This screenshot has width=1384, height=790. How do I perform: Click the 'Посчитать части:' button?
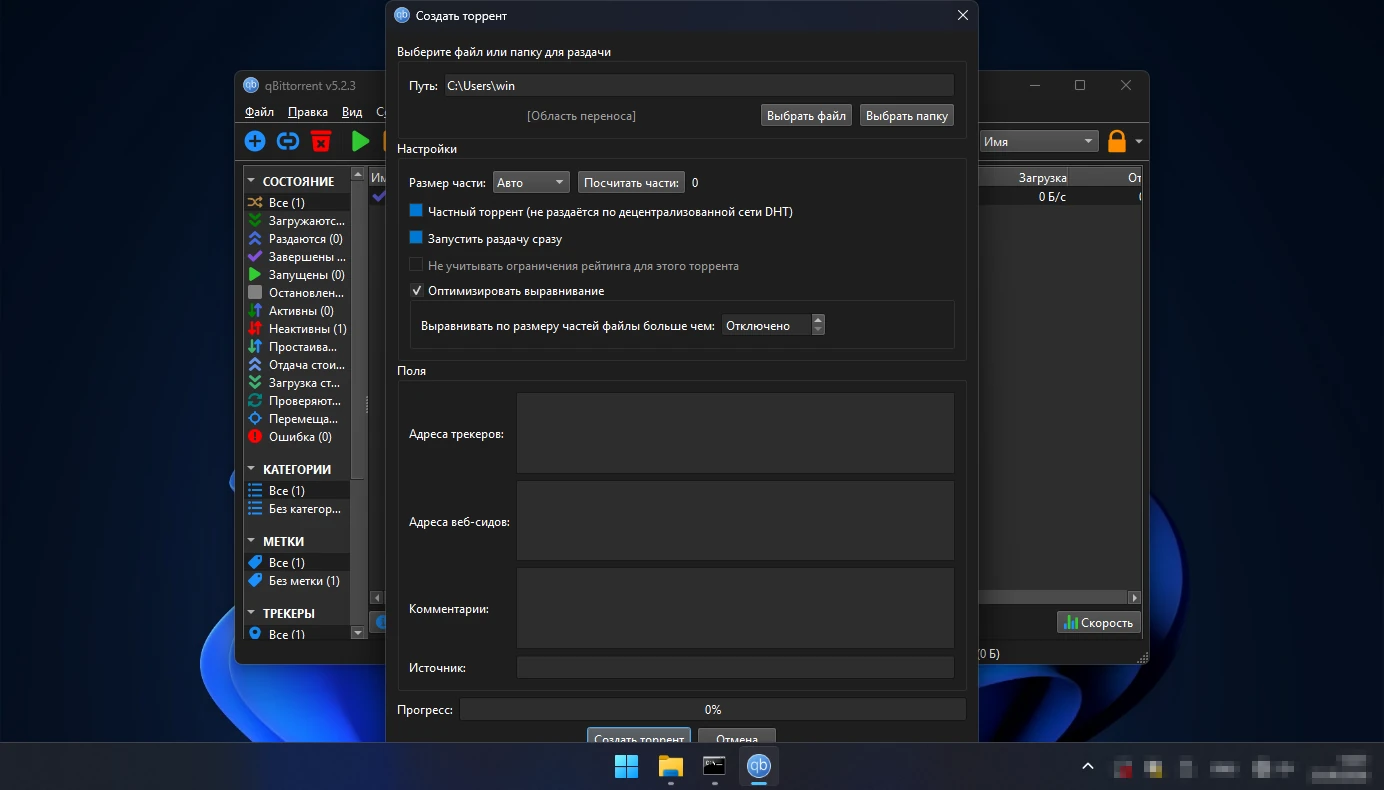[631, 183]
